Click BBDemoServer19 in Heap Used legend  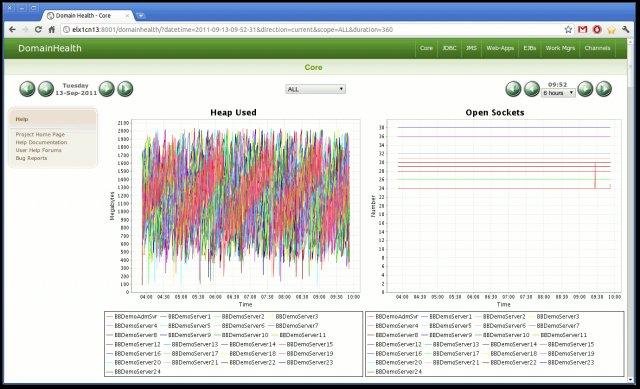point(310,353)
